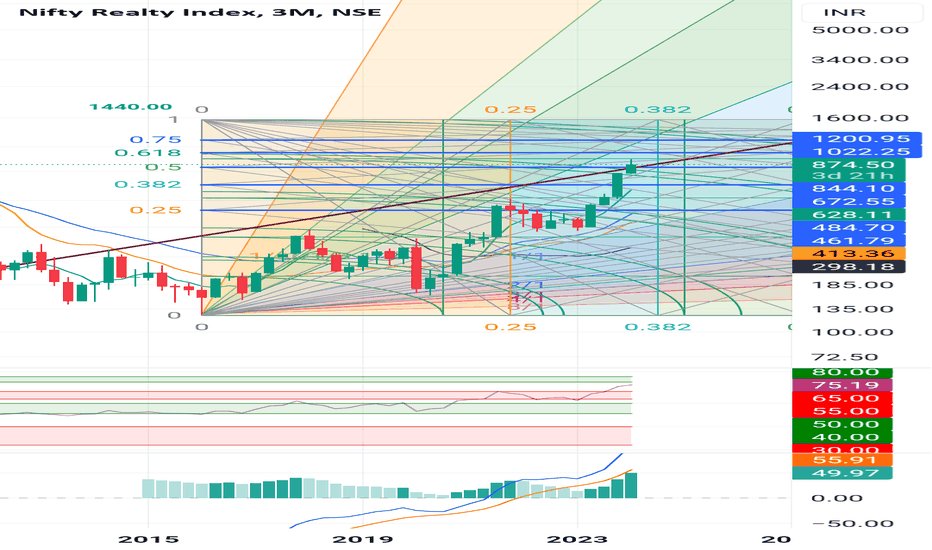Click the 0.5 Fibonacci level label

click(x=163, y=167)
